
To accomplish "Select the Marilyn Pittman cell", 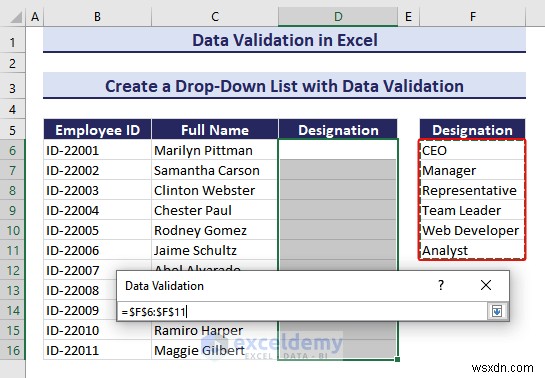I will coord(215,150).
